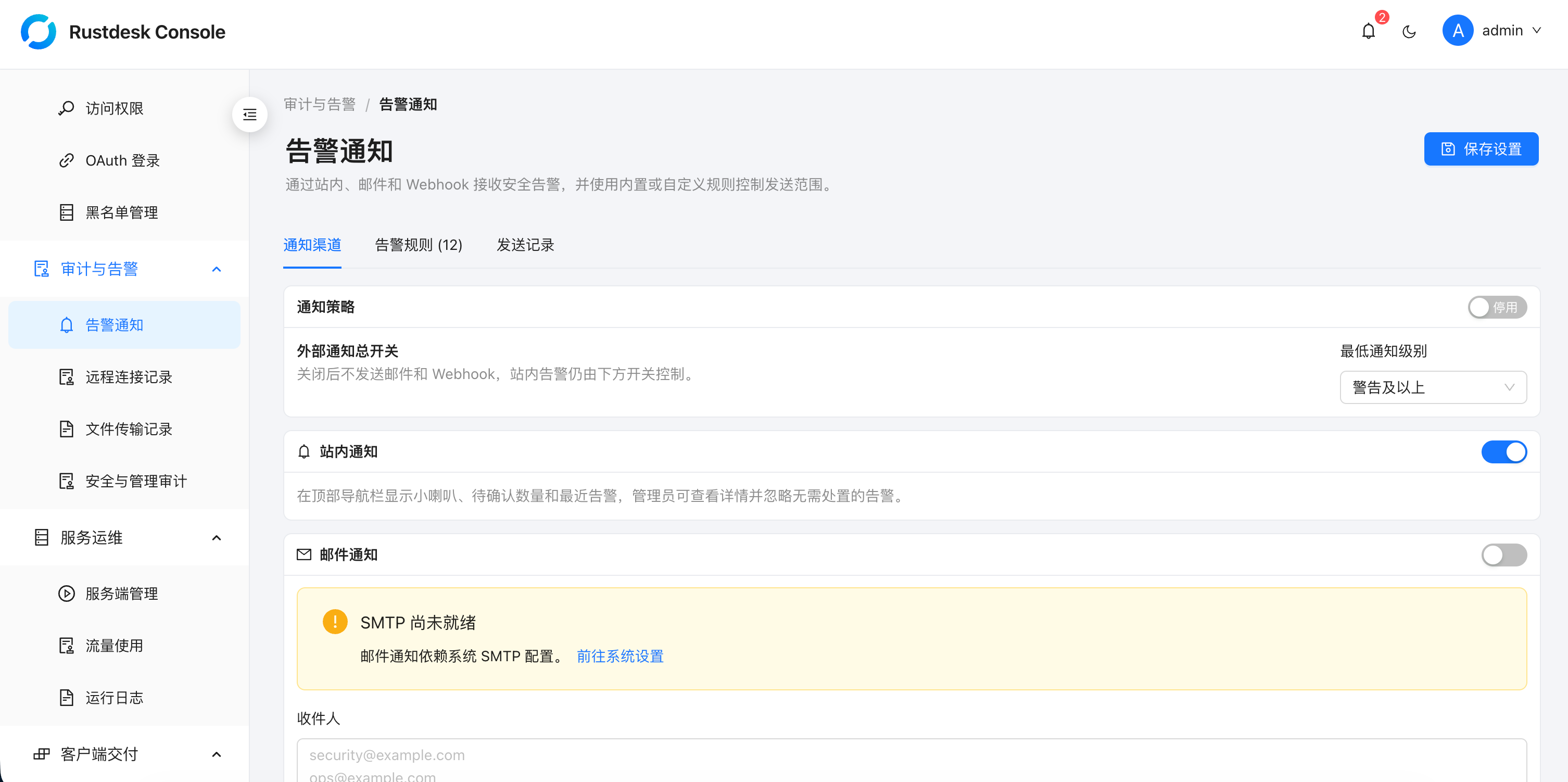The height and width of the screenshot is (782, 1568).
Task: Open the 最低通知级别 dropdown
Action: (1433, 387)
